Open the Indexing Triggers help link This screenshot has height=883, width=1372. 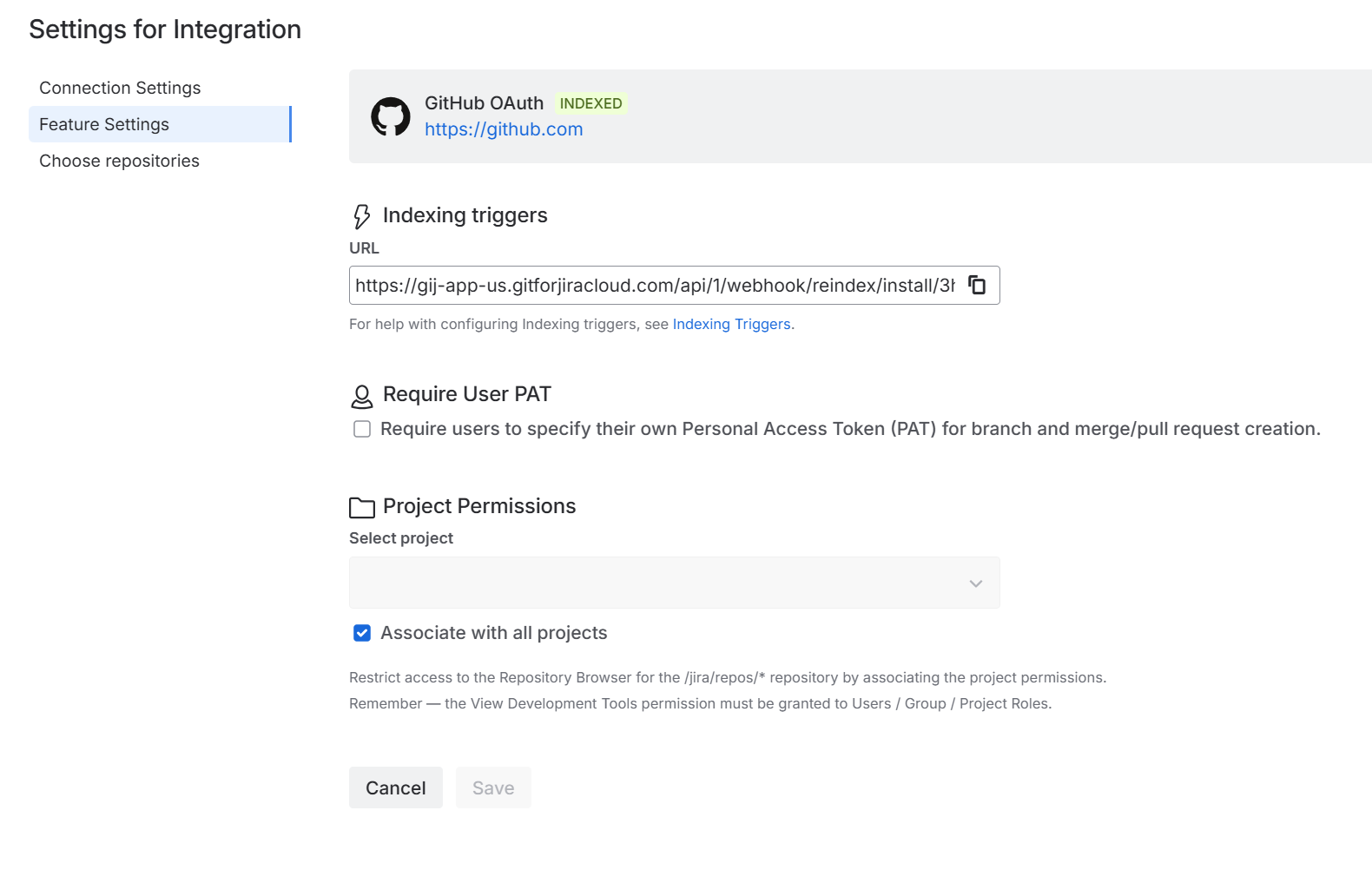click(731, 324)
